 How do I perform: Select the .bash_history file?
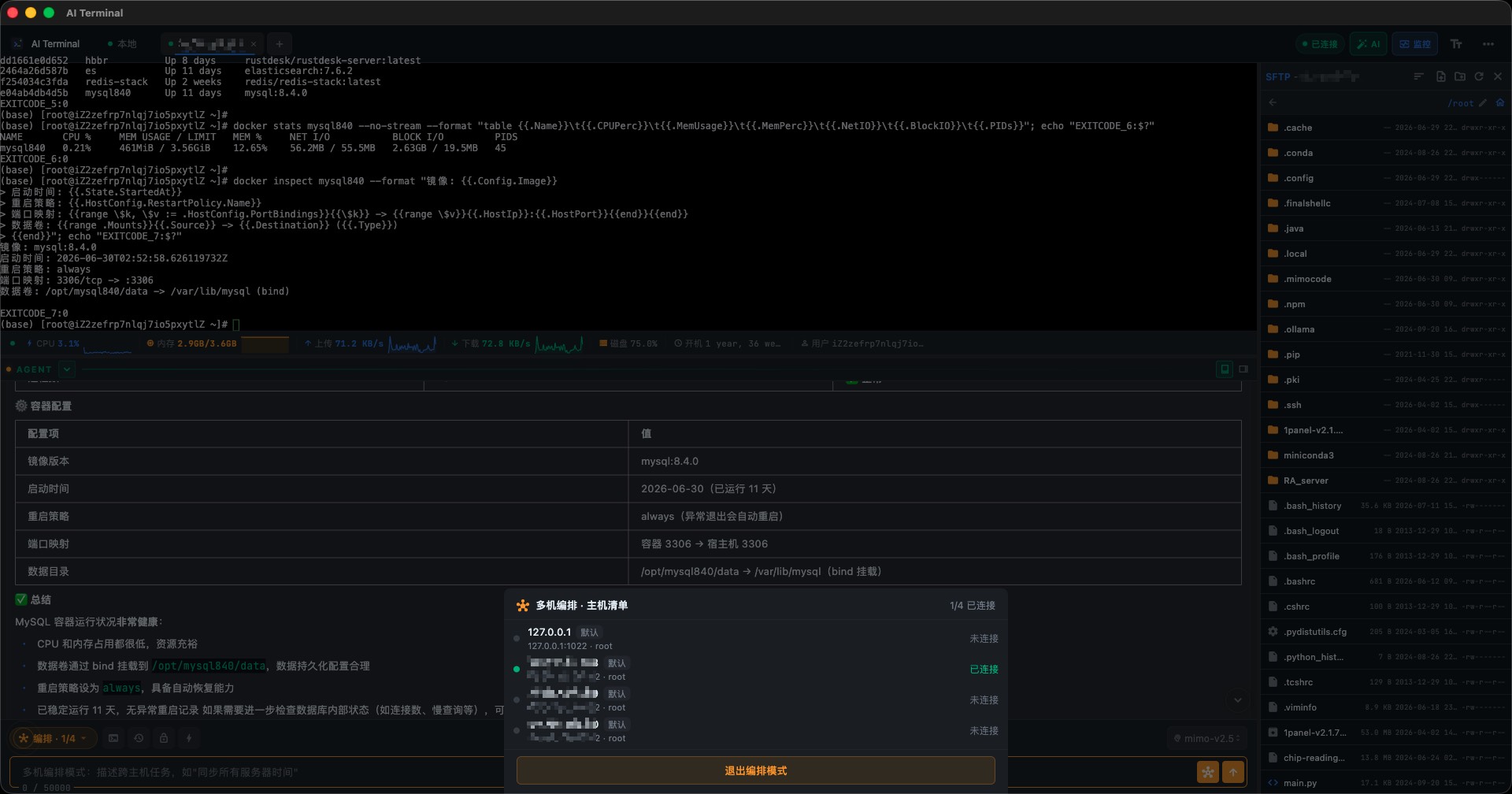pyautogui.click(x=1385, y=506)
